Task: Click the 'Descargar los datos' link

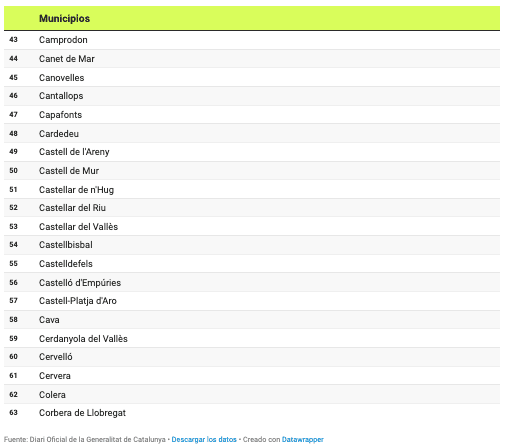Action: (204, 439)
